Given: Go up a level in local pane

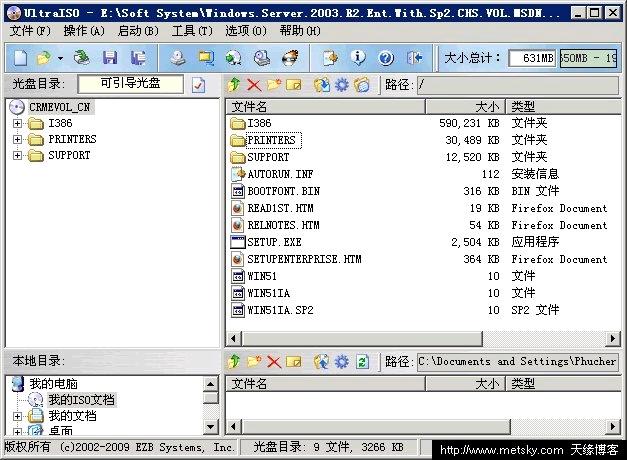Looking at the screenshot, I should (x=234, y=362).
